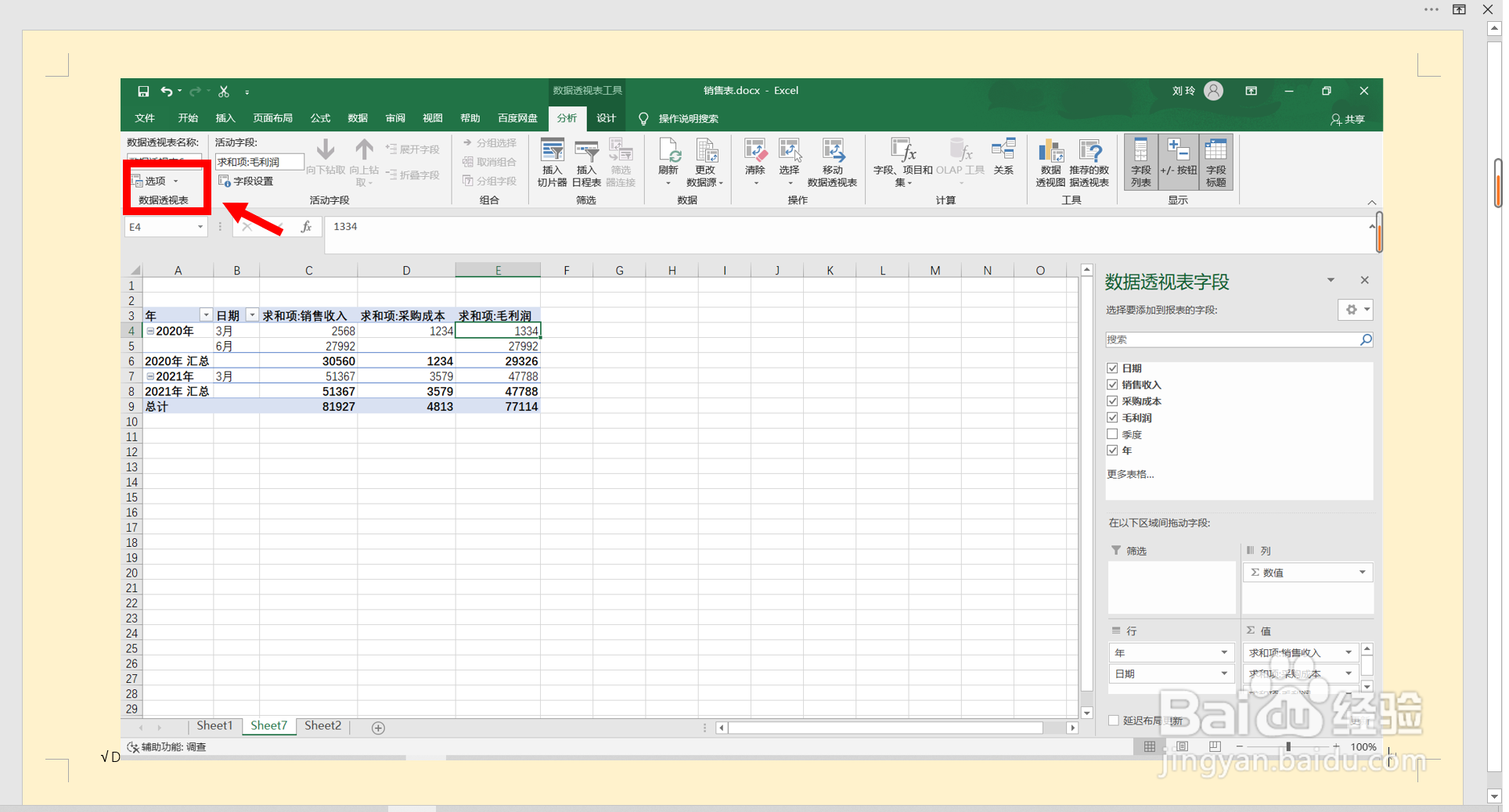Image resolution: width=1509 pixels, height=812 pixels.
Task: Click the 向下钻取 drill down arrow
Action: (326, 150)
